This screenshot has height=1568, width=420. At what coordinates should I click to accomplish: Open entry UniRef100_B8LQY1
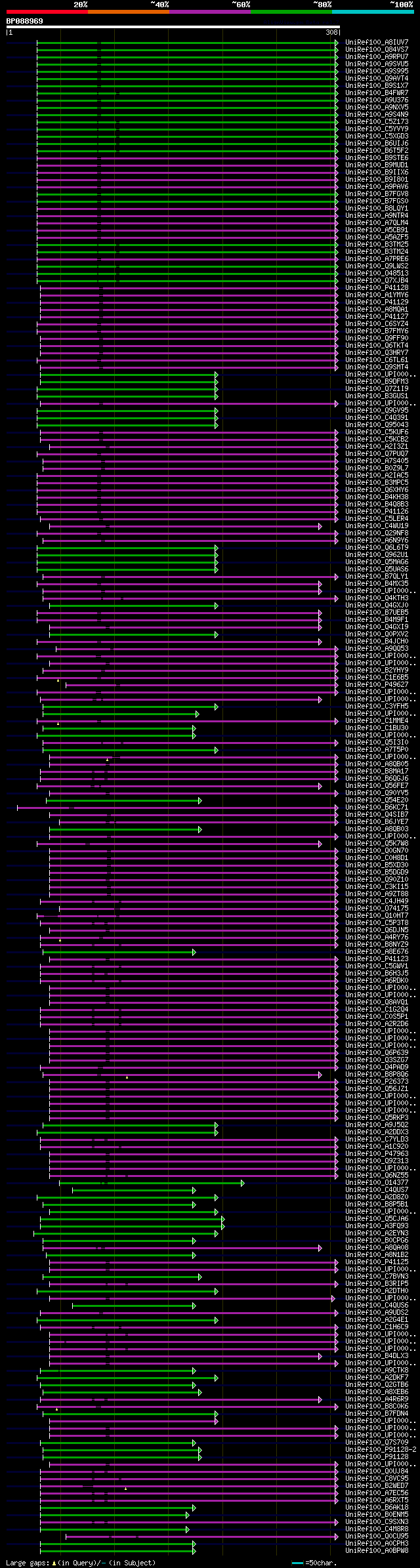[377, 208]
